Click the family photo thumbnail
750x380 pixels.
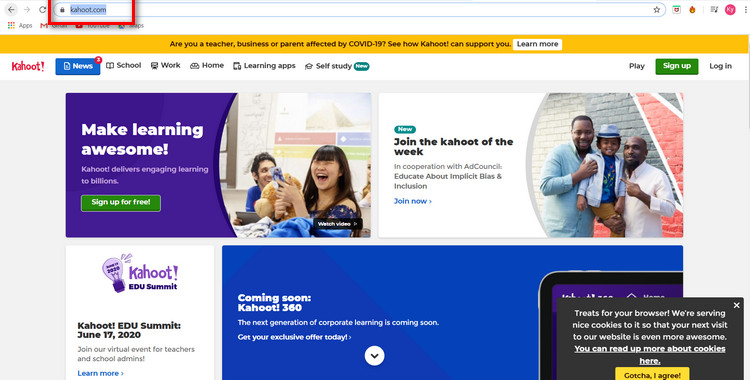(607, 165)
